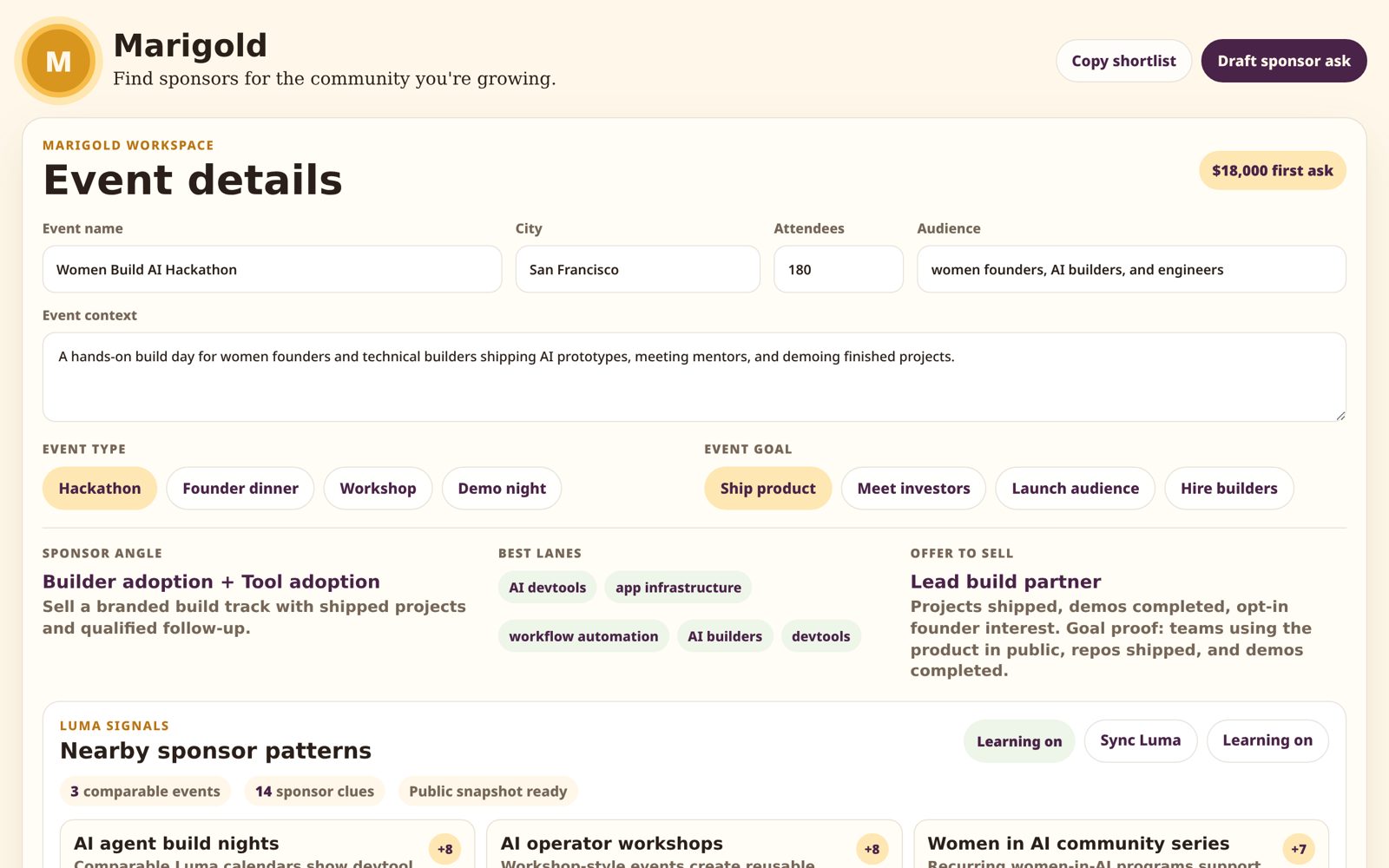Open the AI agent build nights card

[267, 844]
